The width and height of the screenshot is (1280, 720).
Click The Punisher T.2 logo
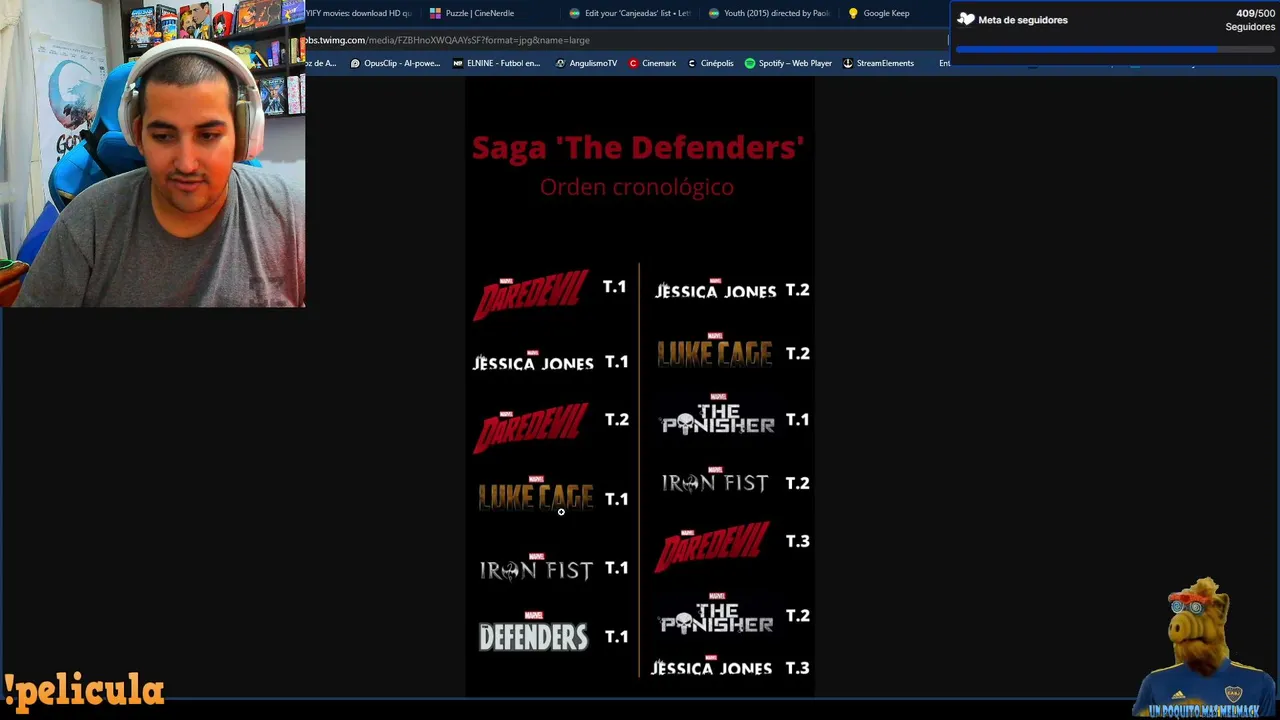coord(718,615)
